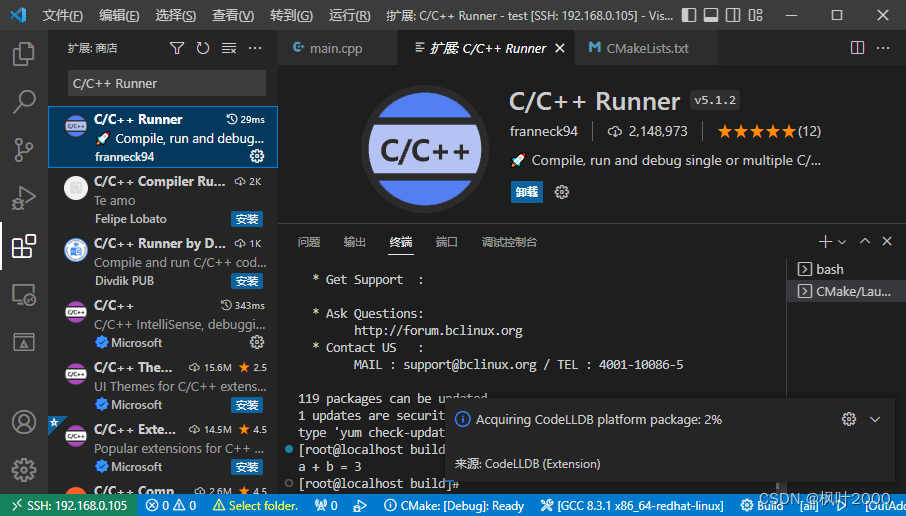Click SSH: 192.168.0.105 remote indicator
The width and height of the screenshot is (906, 516).
click(x=69, y=506)
